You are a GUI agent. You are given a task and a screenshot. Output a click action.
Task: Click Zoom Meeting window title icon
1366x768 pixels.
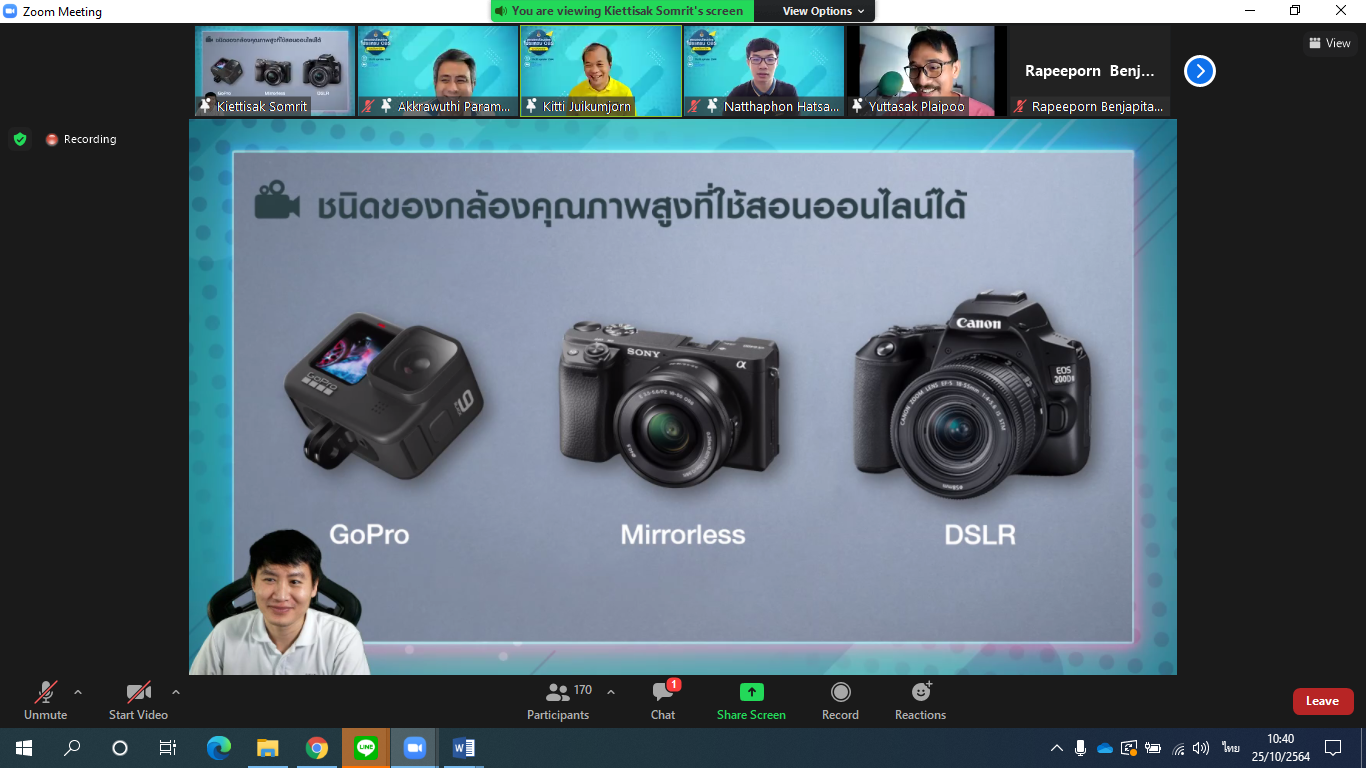click(x=11, y=11)
